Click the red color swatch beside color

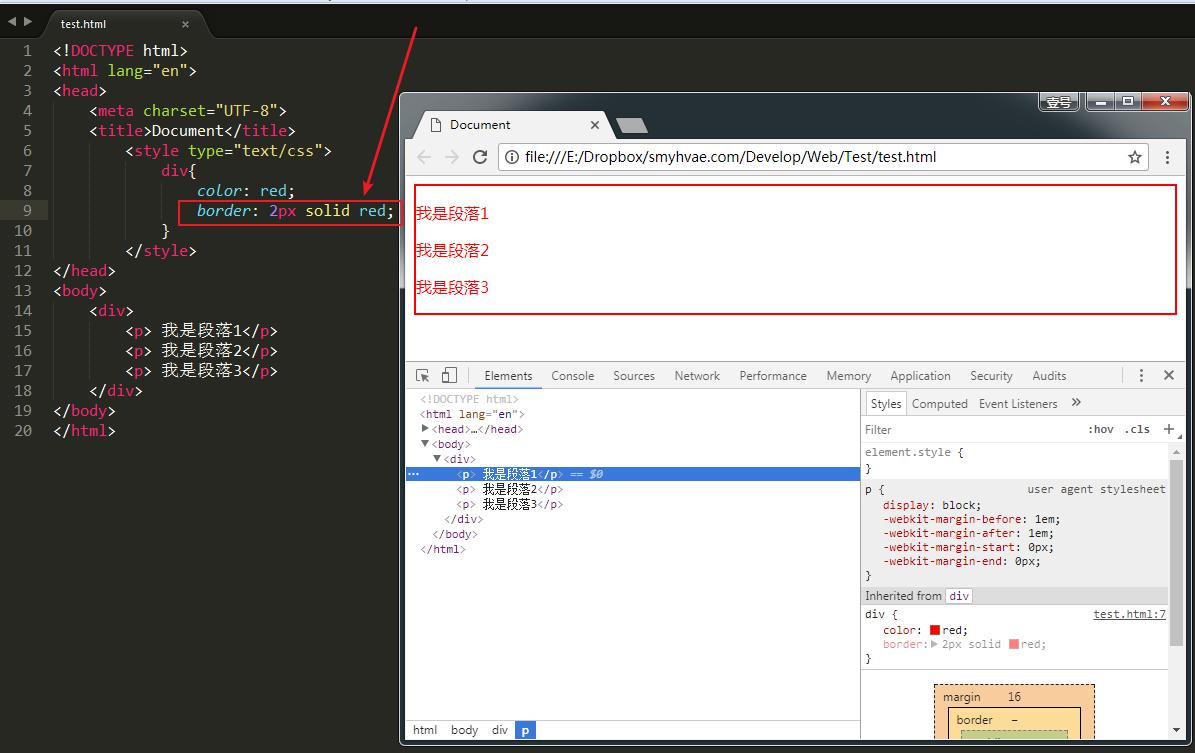[x=934, y=630]
